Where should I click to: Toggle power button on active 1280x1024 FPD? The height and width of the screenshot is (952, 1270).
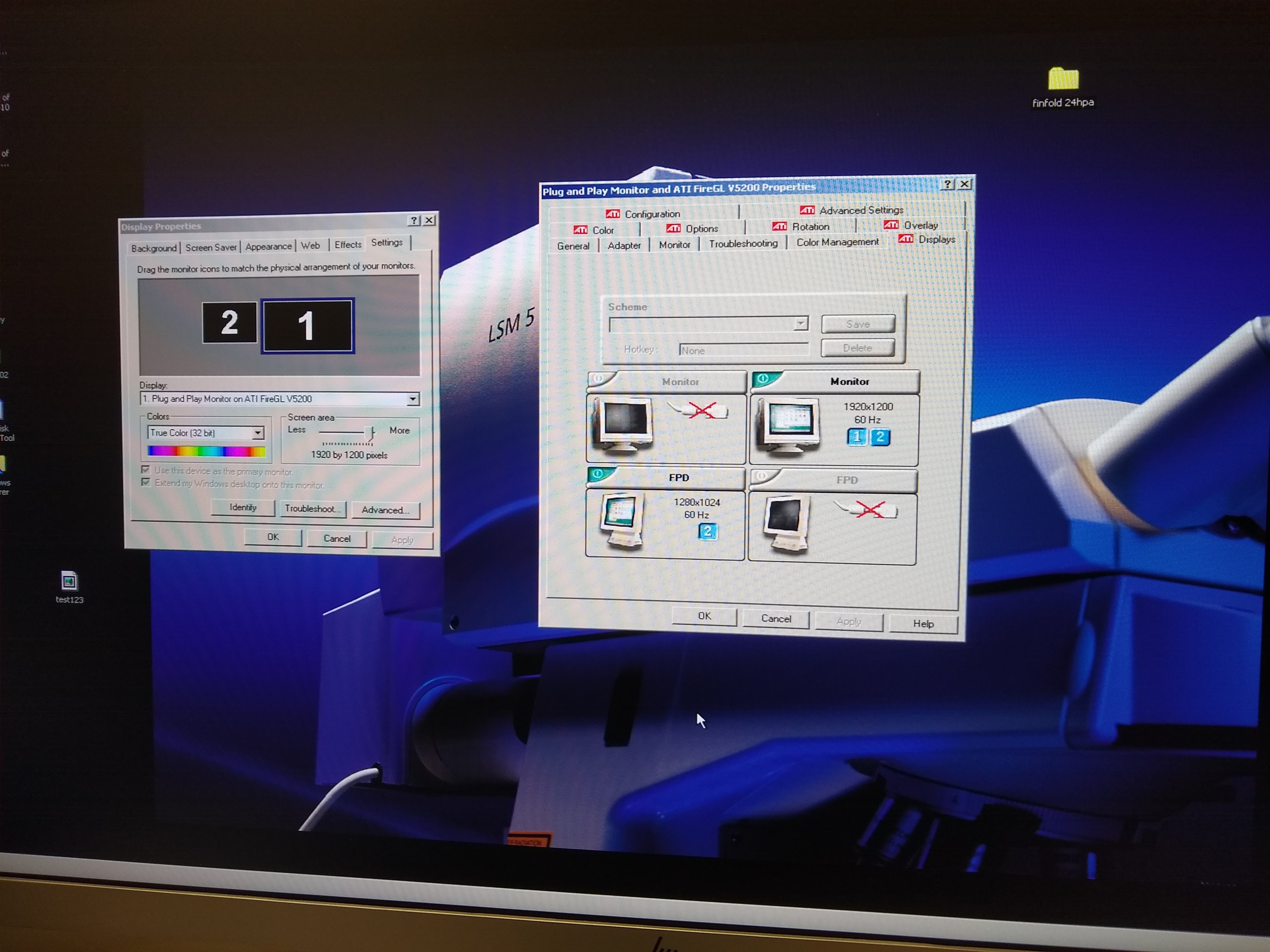pos(598,474)
